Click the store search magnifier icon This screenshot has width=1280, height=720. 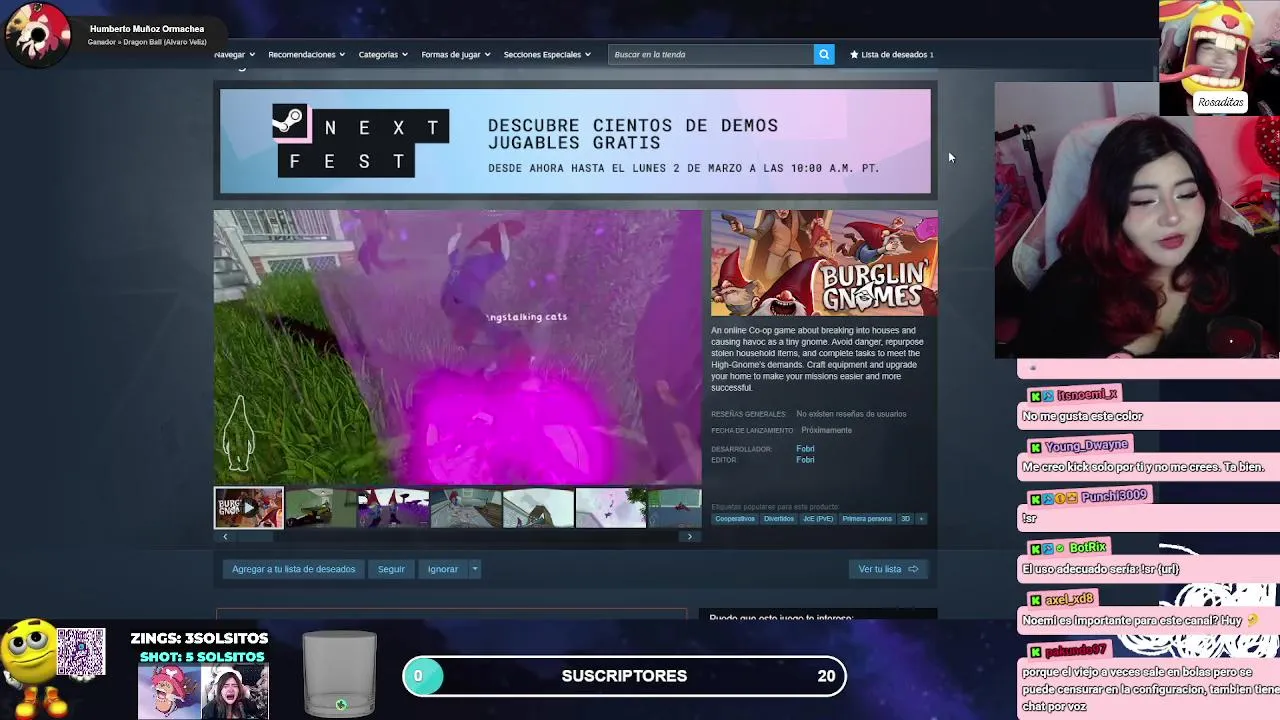point(824,54)
